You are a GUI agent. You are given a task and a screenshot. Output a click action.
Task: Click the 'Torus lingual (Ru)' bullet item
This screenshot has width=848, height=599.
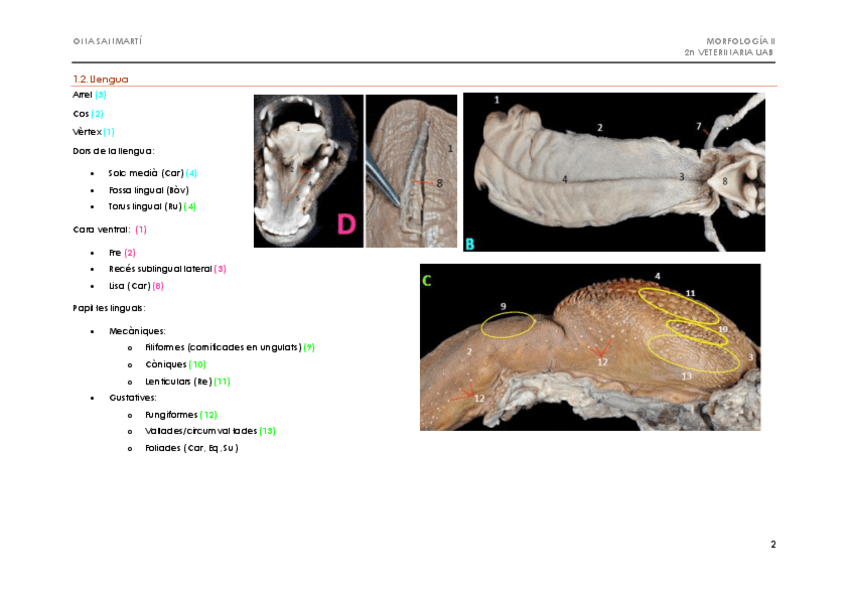(146, 206)
